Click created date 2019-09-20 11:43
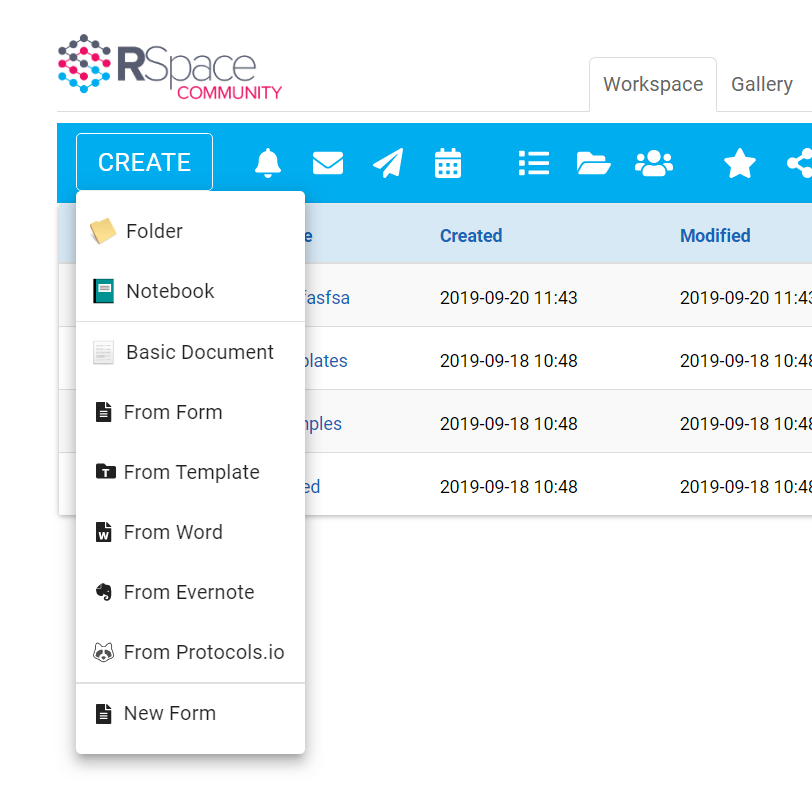The height and width of the screenshot is (792, 812). point(509,298)
